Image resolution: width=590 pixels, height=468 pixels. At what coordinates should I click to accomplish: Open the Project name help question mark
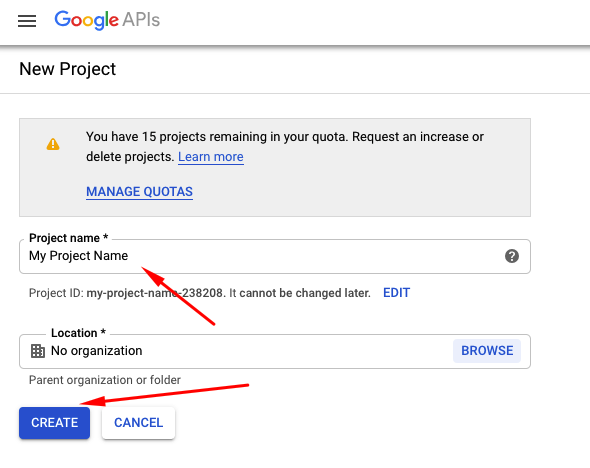[512, 256]
